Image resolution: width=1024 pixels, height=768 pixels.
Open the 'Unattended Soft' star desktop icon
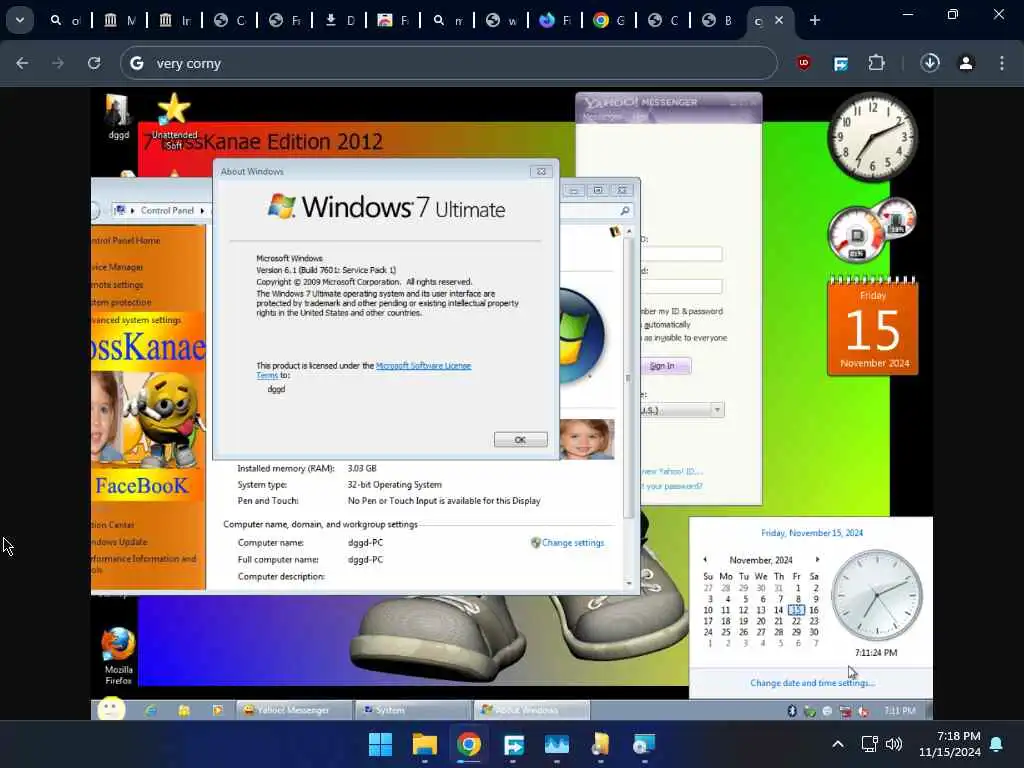click(174, 121)
